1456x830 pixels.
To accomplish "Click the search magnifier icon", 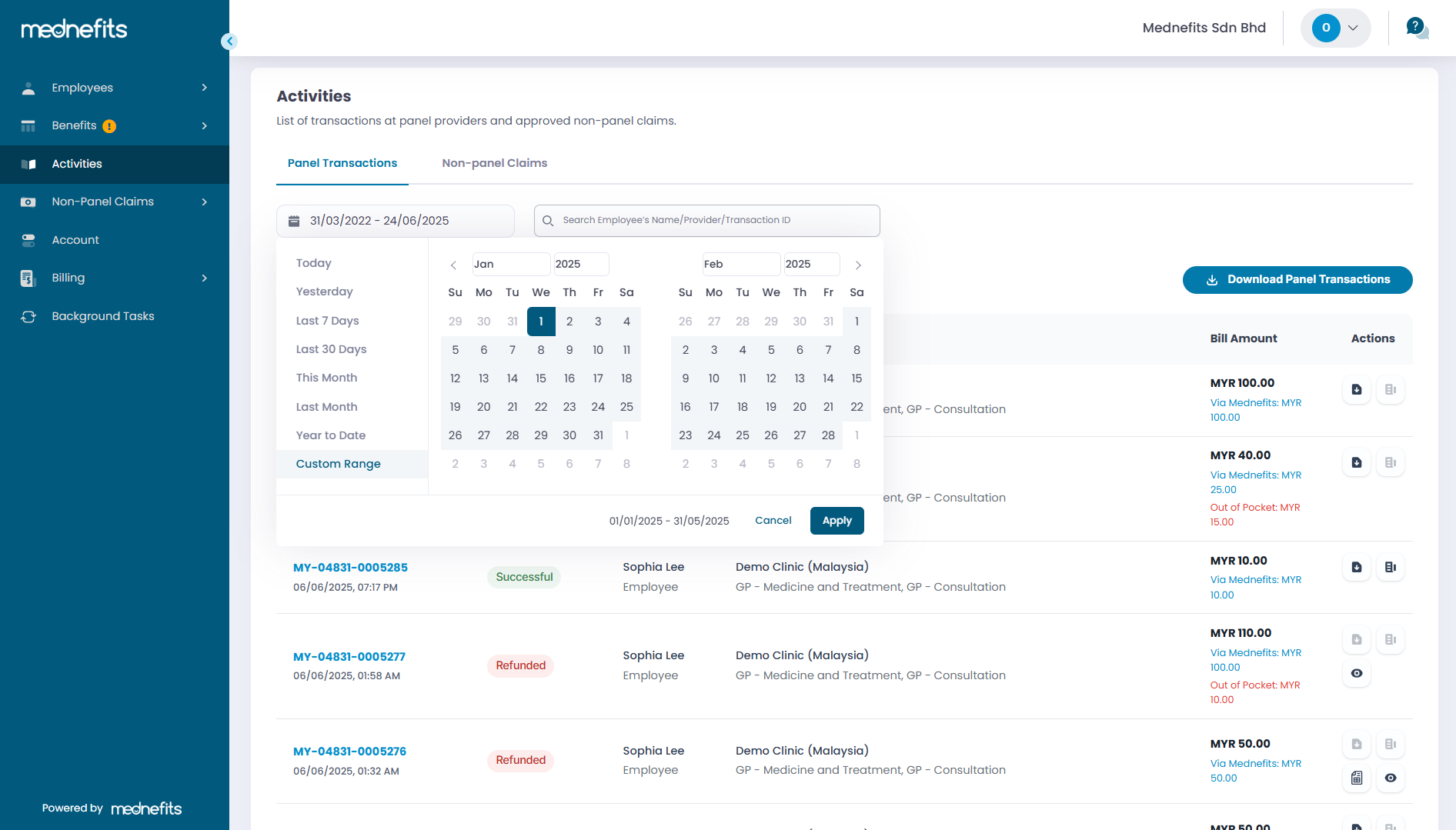I will [x=548, y=221].
